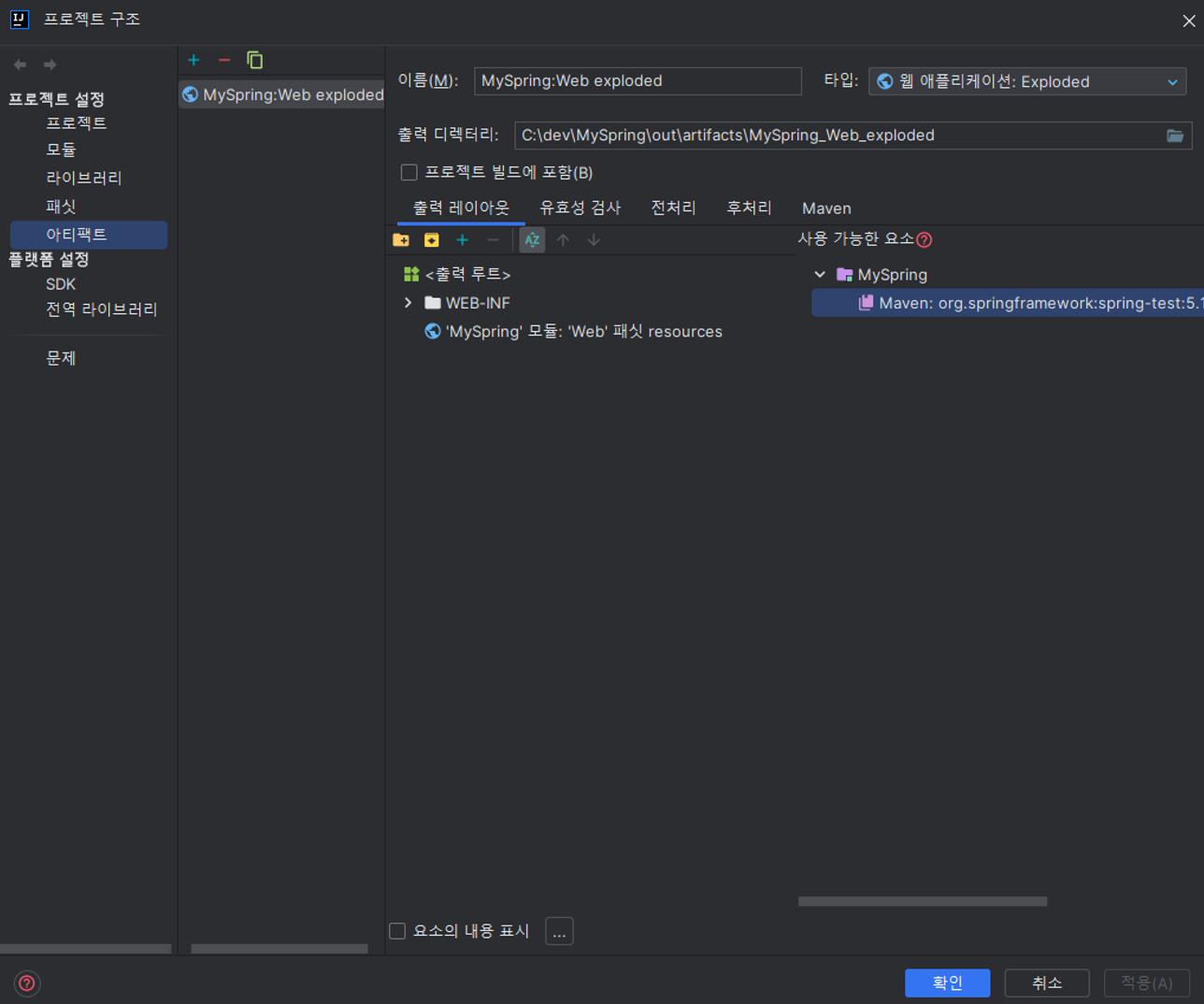Click settings sidebar horizontal scrollbar
This screenshot has width=1204, height=1004.
pyautogui.click(x=86, y=948)
